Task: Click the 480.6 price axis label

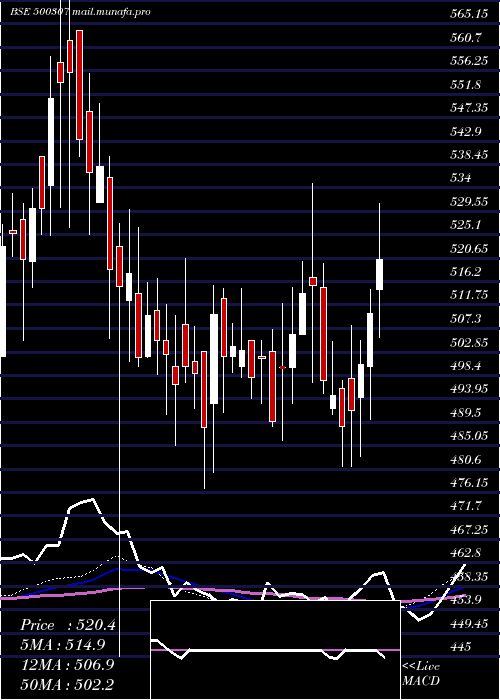Action: coord(465,459)
